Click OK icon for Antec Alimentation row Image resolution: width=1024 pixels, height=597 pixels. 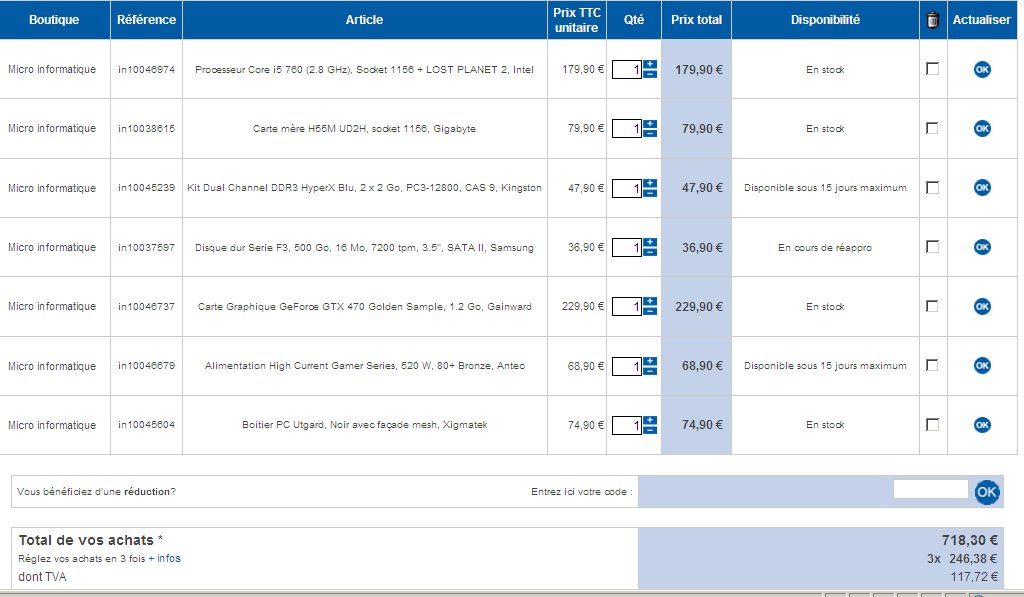pyautogui.click(x=982, y=365)
